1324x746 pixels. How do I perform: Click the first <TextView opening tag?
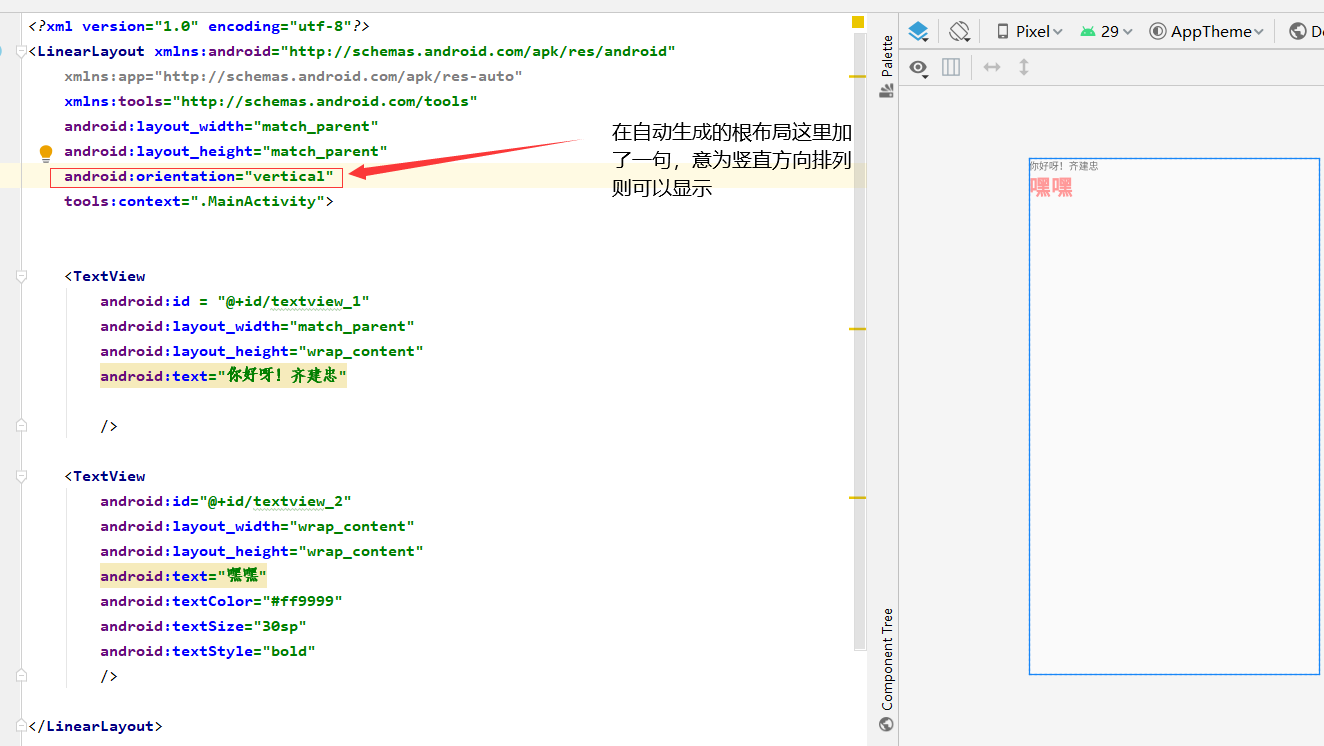click(x=105, y=276)
